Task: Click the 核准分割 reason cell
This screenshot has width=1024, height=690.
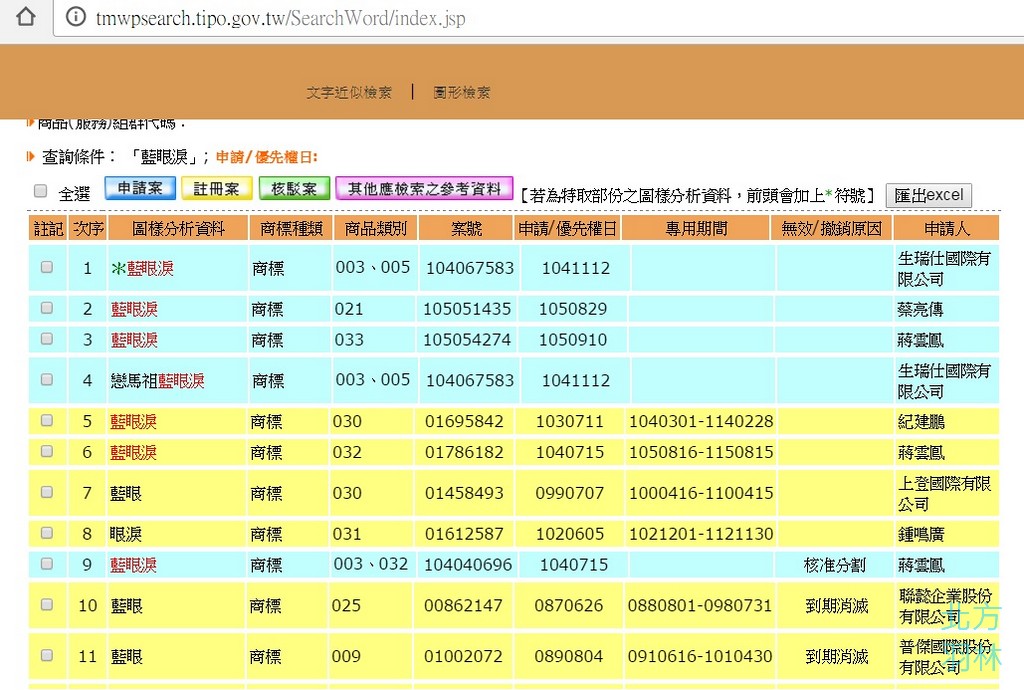Action: [835, 565]
